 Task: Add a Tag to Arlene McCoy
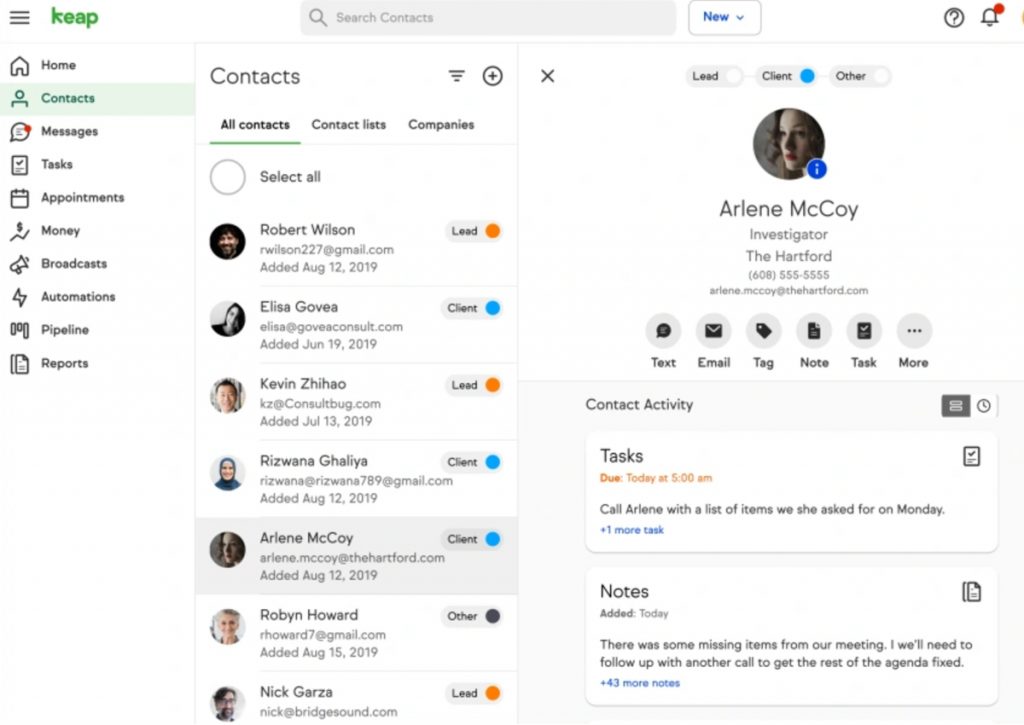763,330
